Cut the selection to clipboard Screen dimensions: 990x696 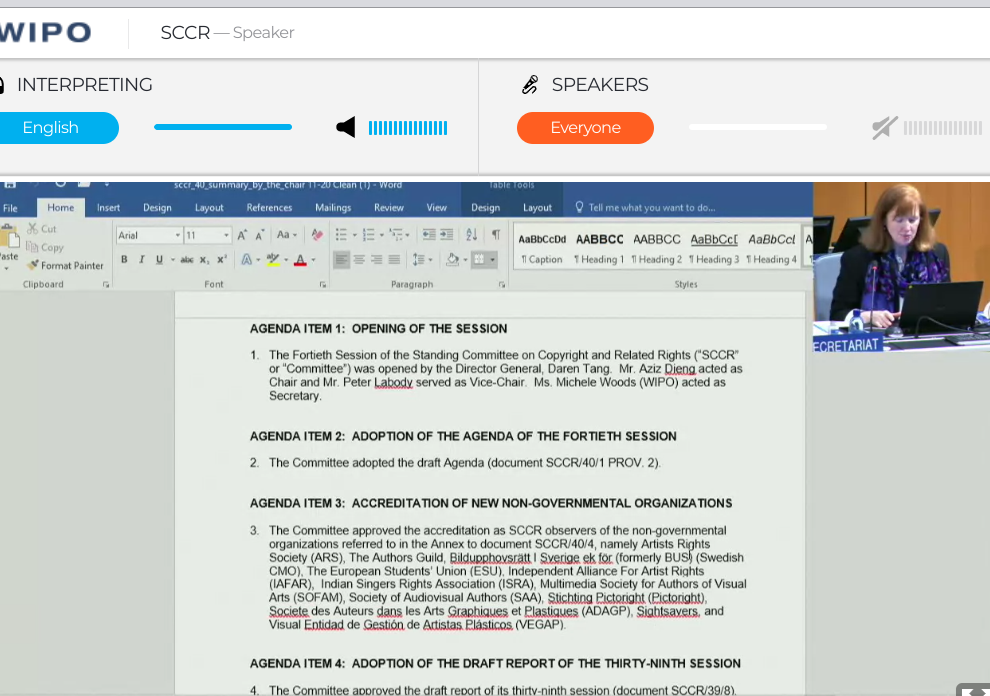coord(42,229)
